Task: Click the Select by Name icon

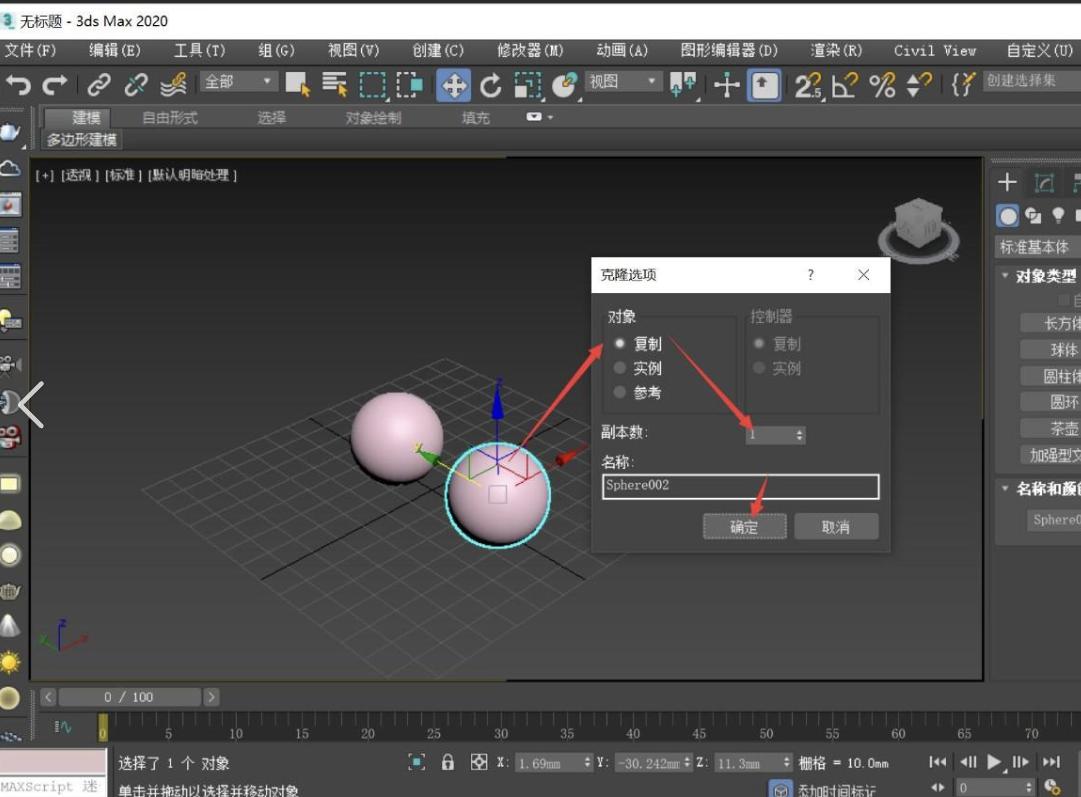Action: pos(334,85)
